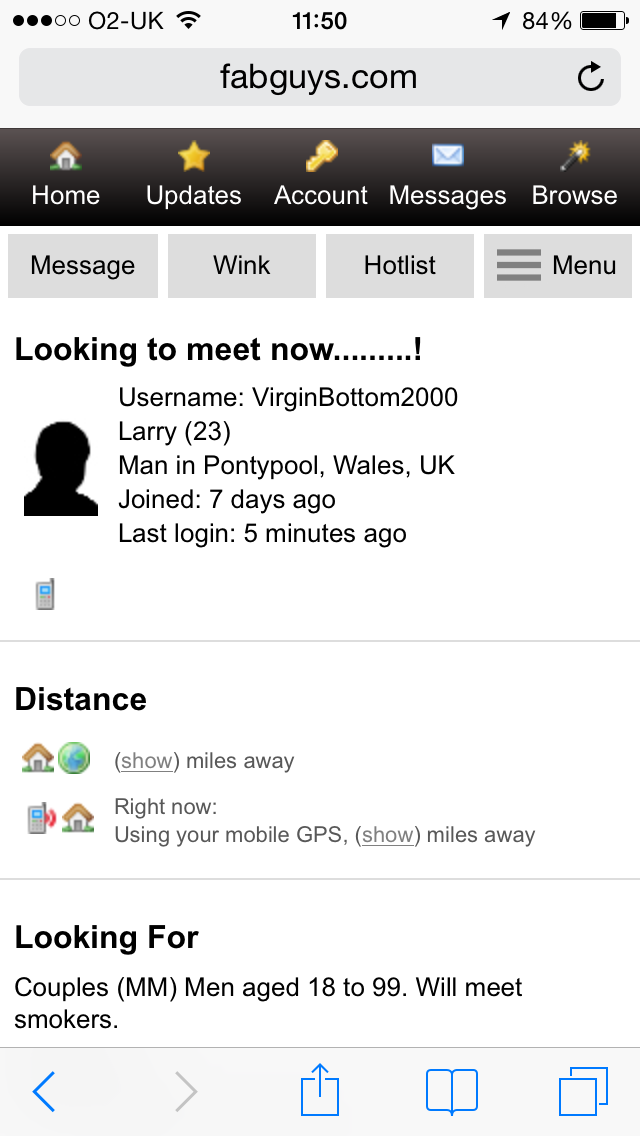Image resolution: width=640 pixels, height=1136 pixels.
Task: Click the Safari reload icon
Action: 591,77
